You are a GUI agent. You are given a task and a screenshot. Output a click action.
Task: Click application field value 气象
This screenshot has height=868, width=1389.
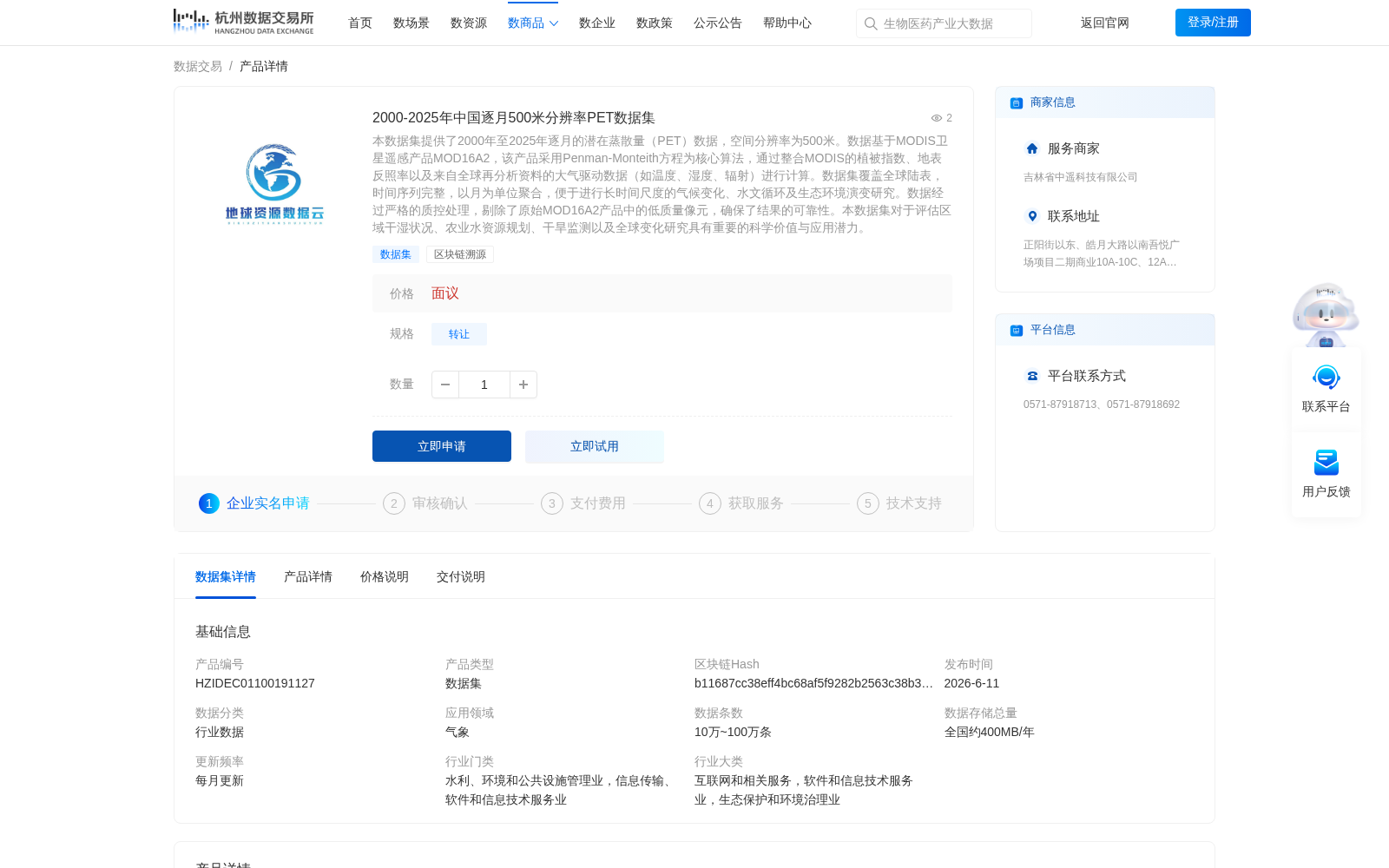coord(458,732)
